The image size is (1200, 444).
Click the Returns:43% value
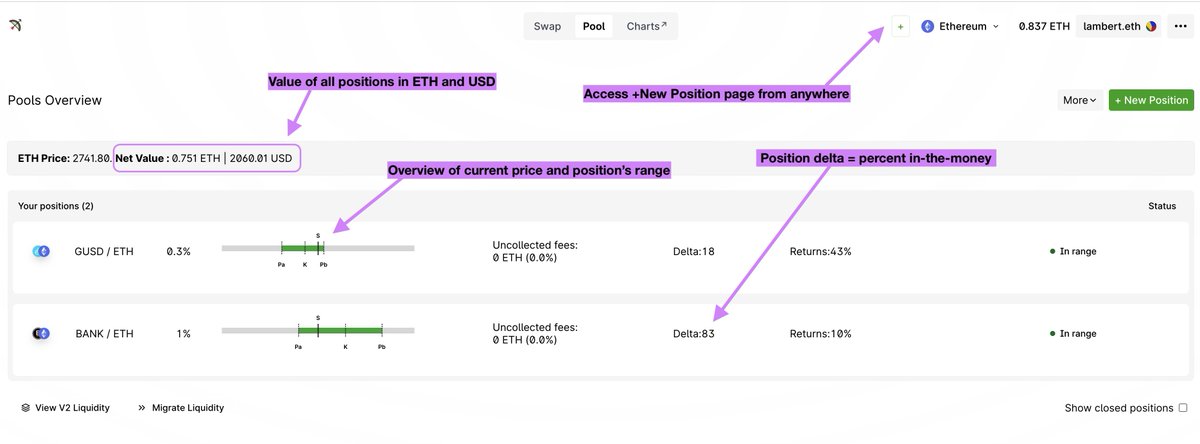(820, 251)
